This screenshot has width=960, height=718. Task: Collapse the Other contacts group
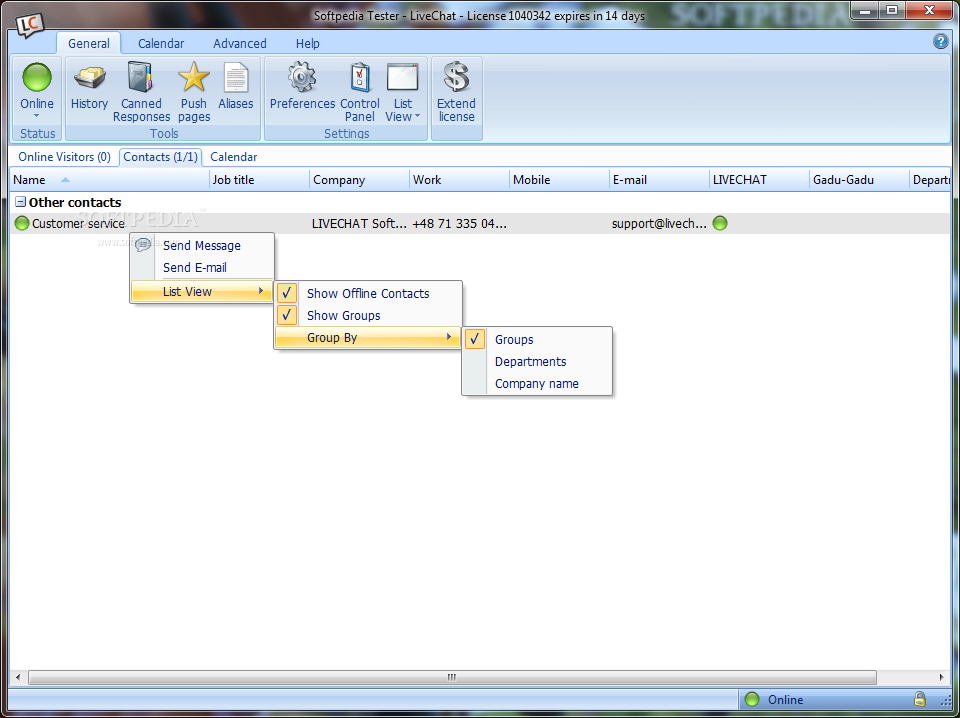20,201
